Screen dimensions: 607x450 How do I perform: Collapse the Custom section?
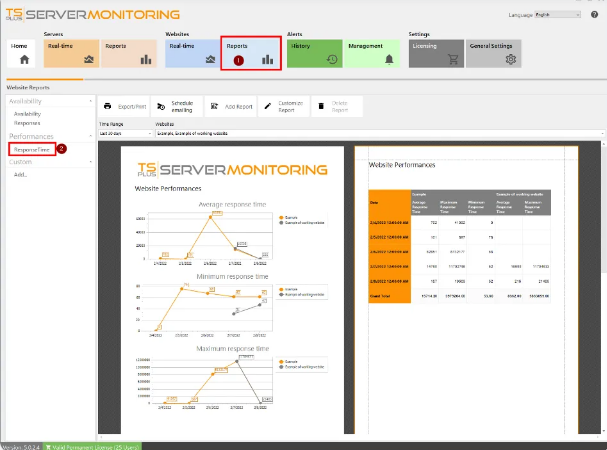tap(90, 162)
